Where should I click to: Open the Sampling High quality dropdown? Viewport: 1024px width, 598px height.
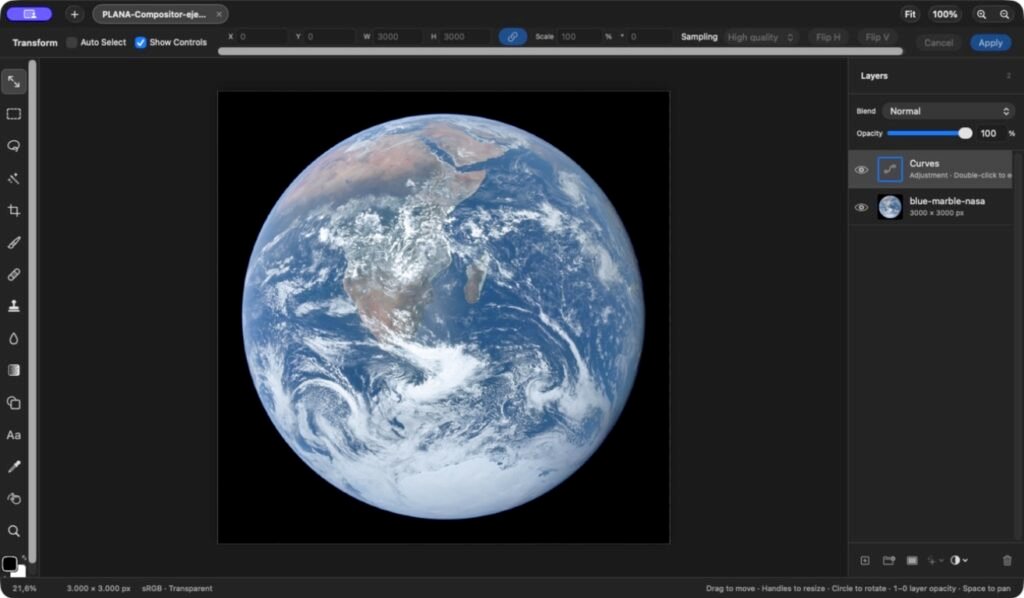[x=760, y=37]
